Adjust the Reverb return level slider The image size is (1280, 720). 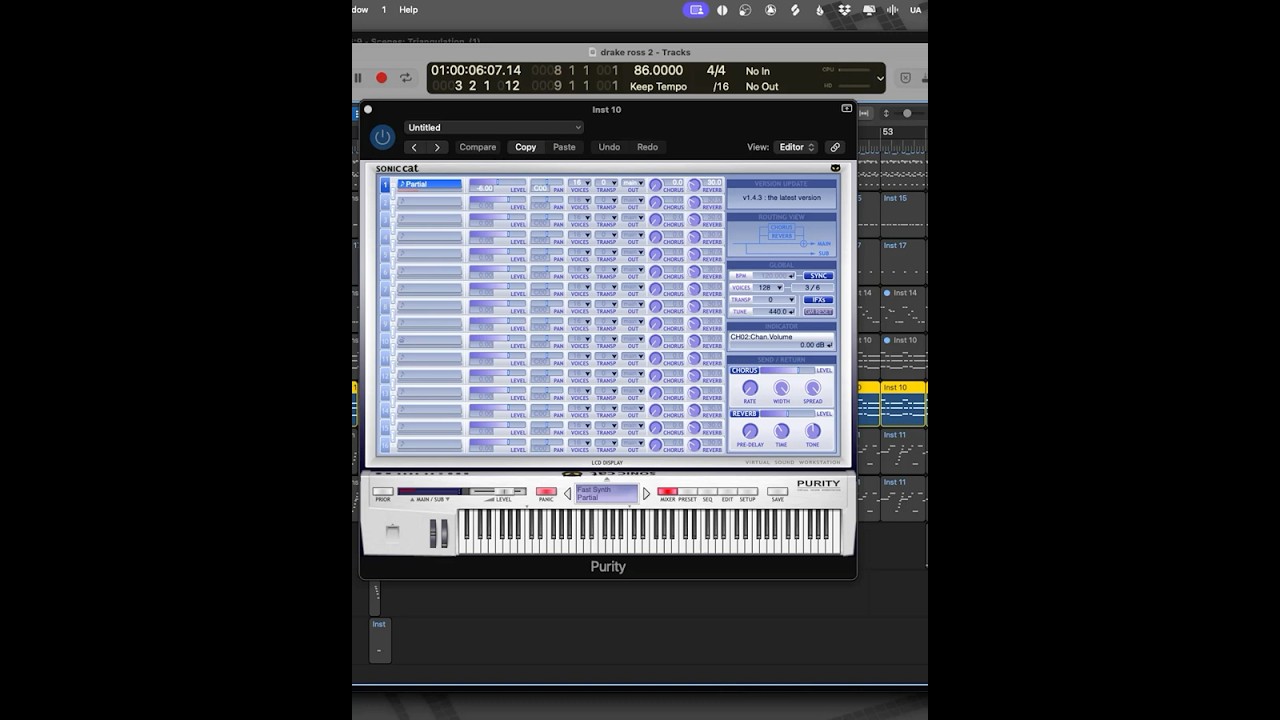(x=787, y=414)
